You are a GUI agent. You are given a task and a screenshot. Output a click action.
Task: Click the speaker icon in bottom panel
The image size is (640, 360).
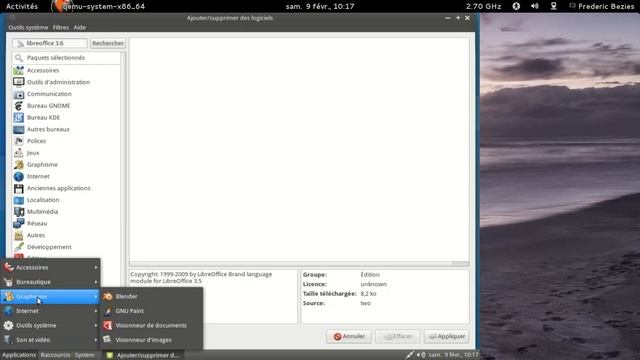click(x=420, y=355)
